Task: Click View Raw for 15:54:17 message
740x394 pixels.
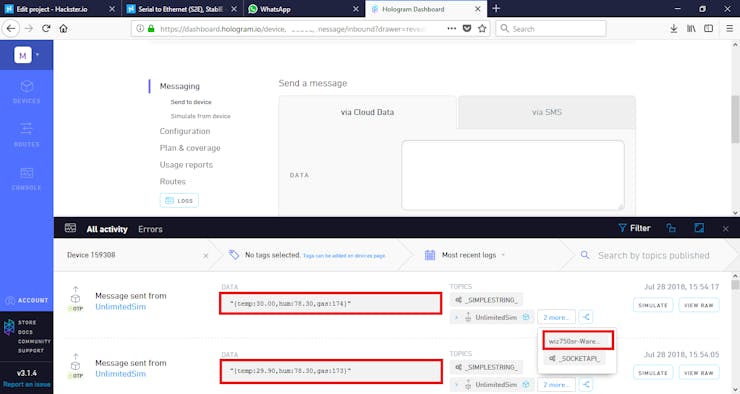Action: (x=698, y=305)
